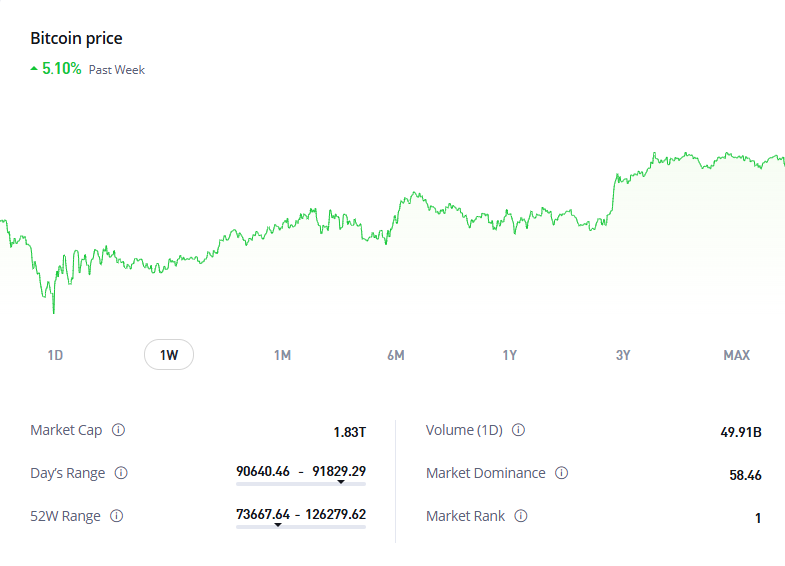Click the Volume (1D) label
This screenshot has width=785, height=566.
point(464,430)
